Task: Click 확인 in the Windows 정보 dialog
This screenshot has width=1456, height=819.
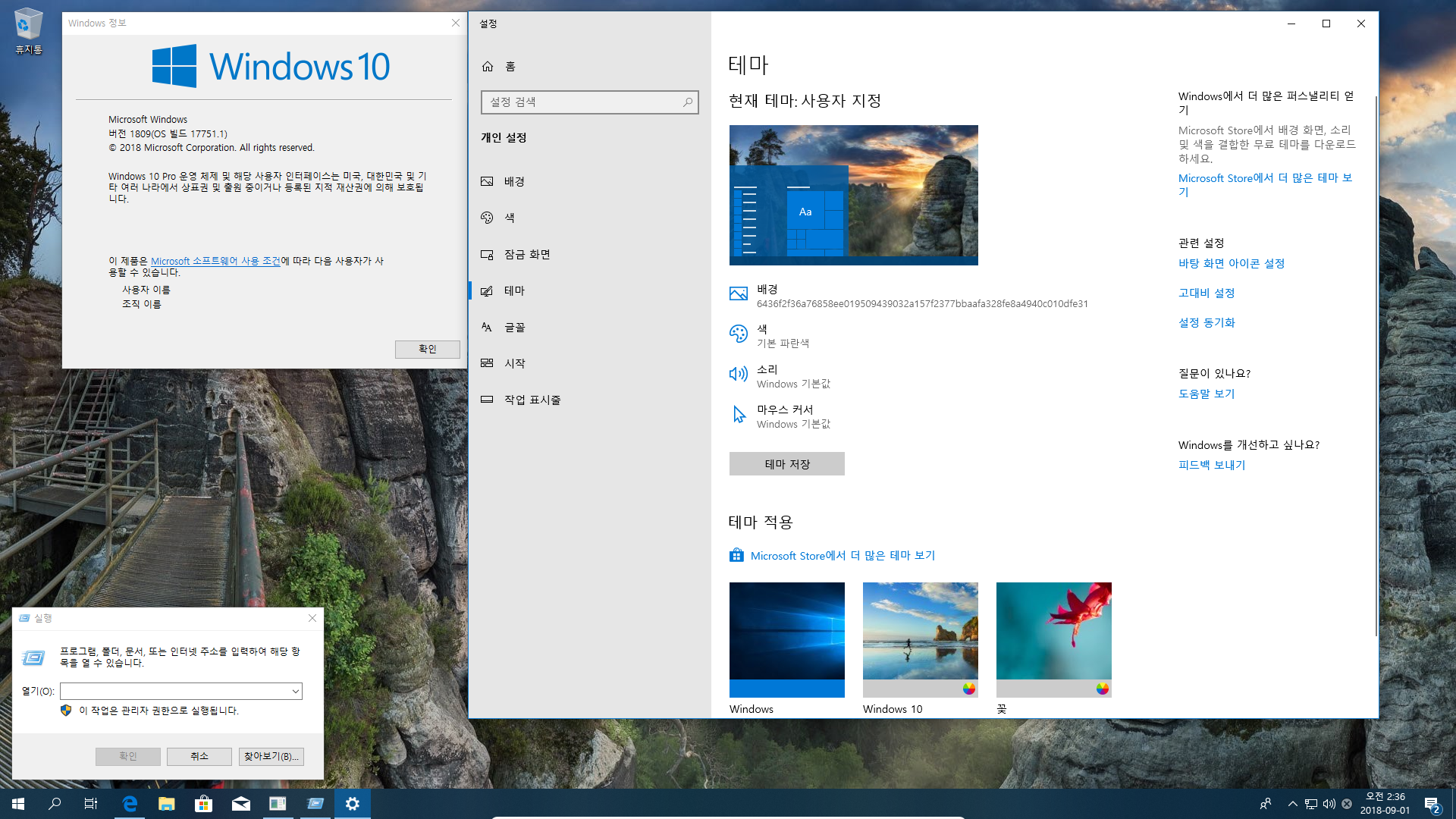Action: point(428,349)
